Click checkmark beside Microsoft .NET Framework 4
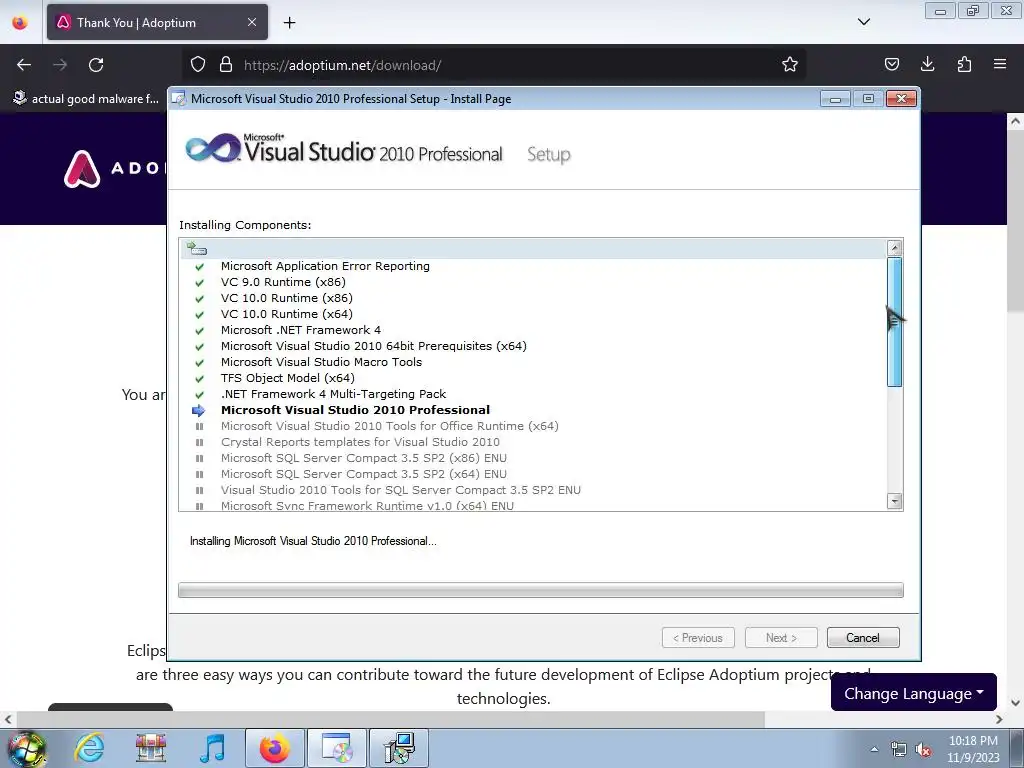 point(199,330)
